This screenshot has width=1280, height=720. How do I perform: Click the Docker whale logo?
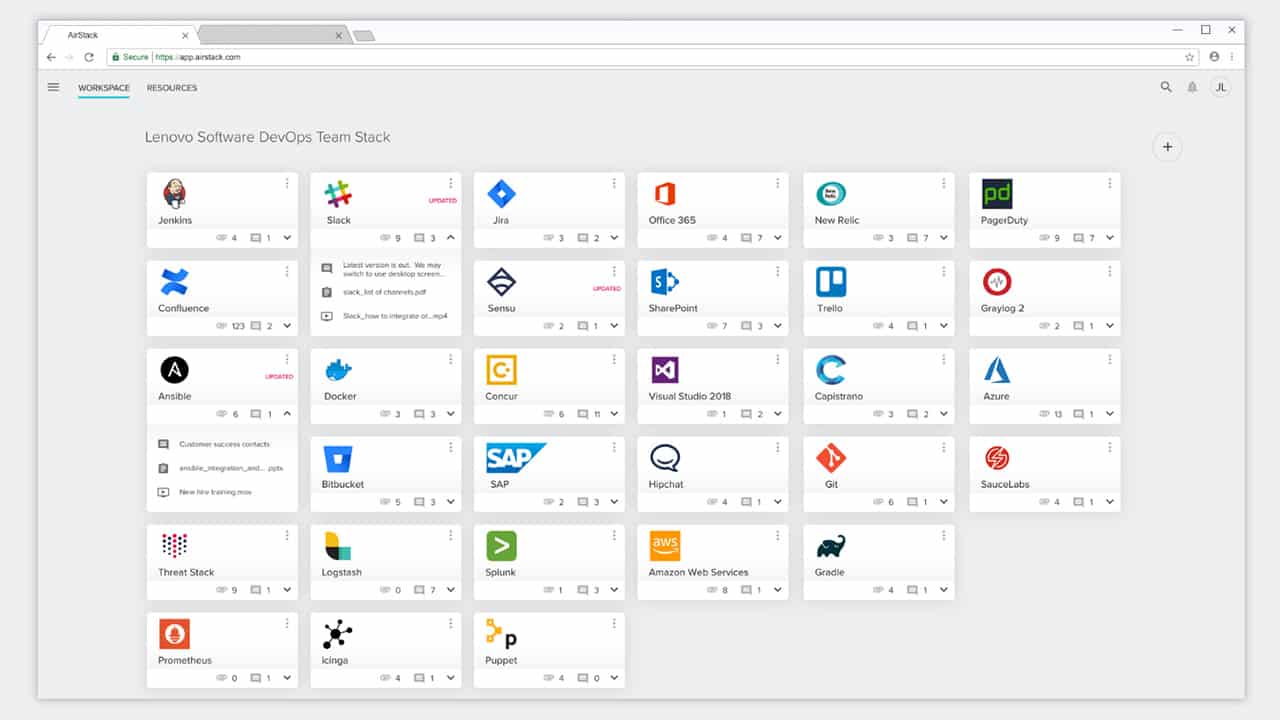pyautogui.click(x=339, y=370)
